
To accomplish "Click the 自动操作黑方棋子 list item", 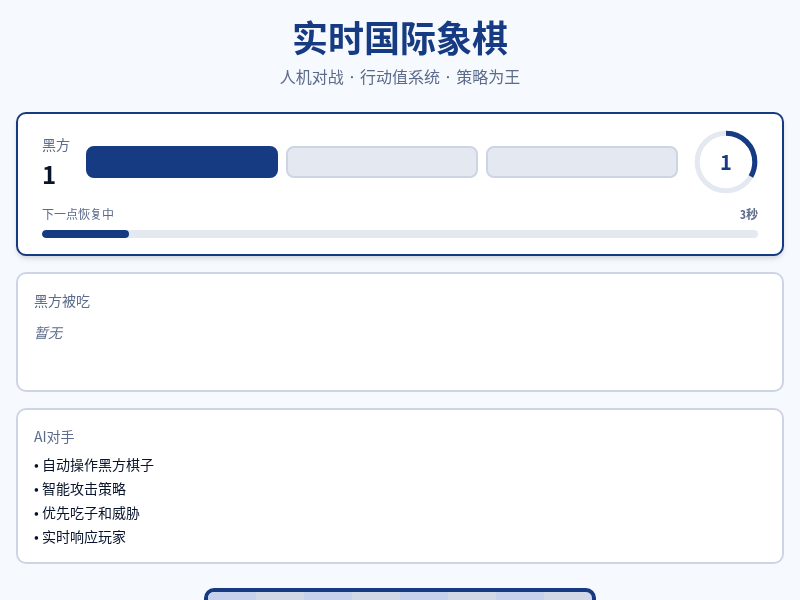I will 97,465.
